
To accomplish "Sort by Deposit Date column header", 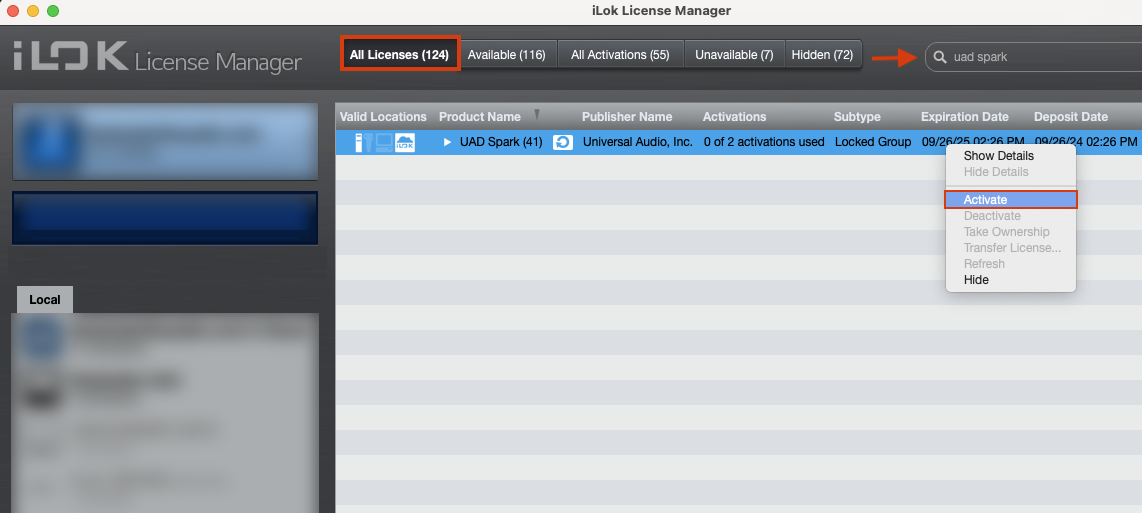I will point(1071,117).
